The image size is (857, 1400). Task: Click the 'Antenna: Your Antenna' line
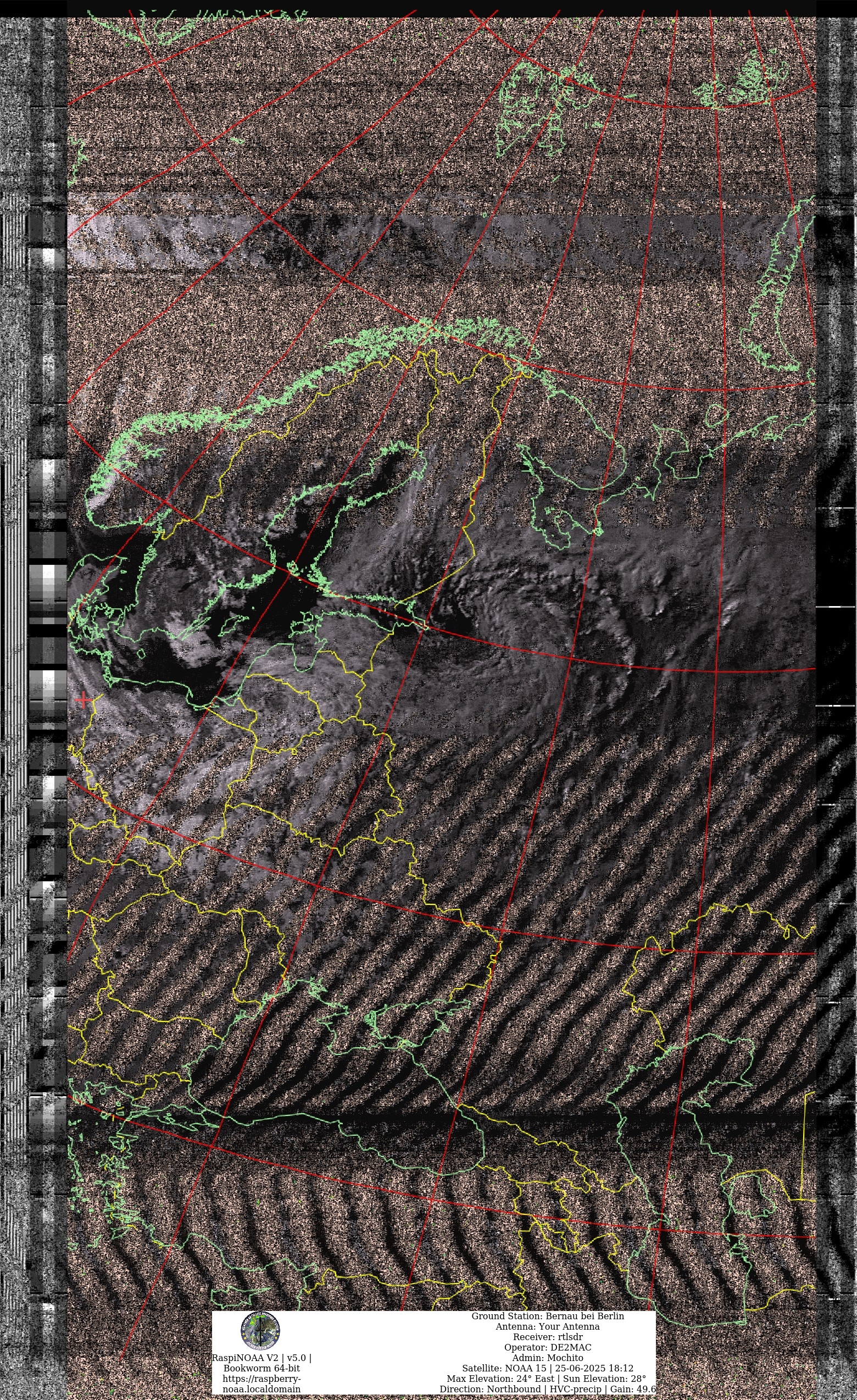coord(548,1326)
